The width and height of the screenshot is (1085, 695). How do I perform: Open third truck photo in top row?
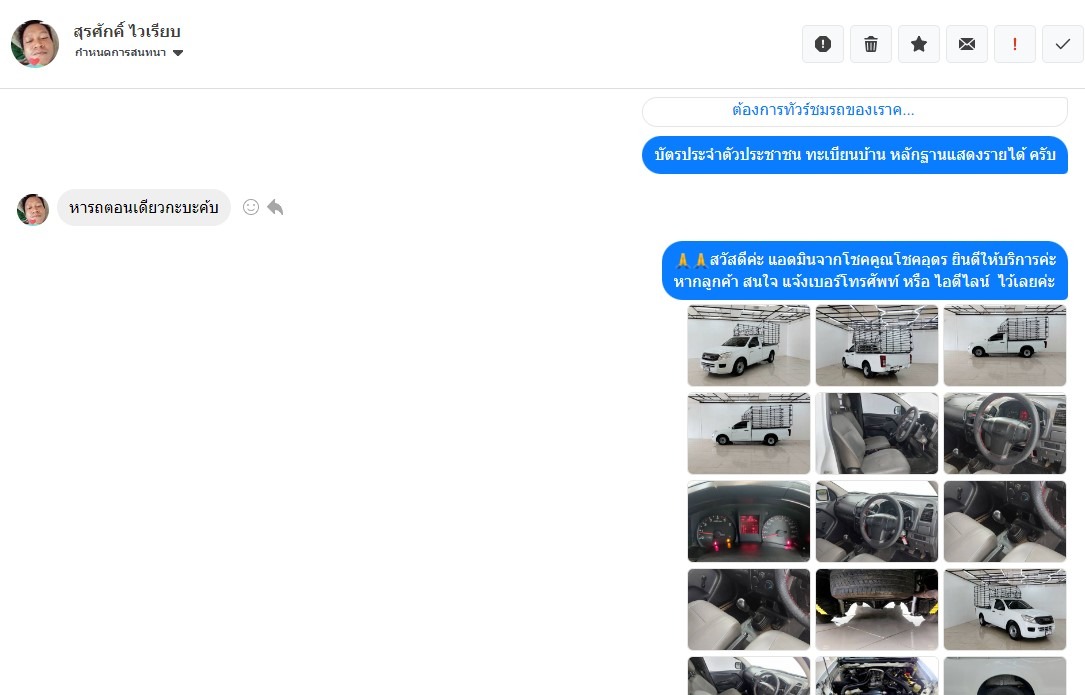(1005, 345)
